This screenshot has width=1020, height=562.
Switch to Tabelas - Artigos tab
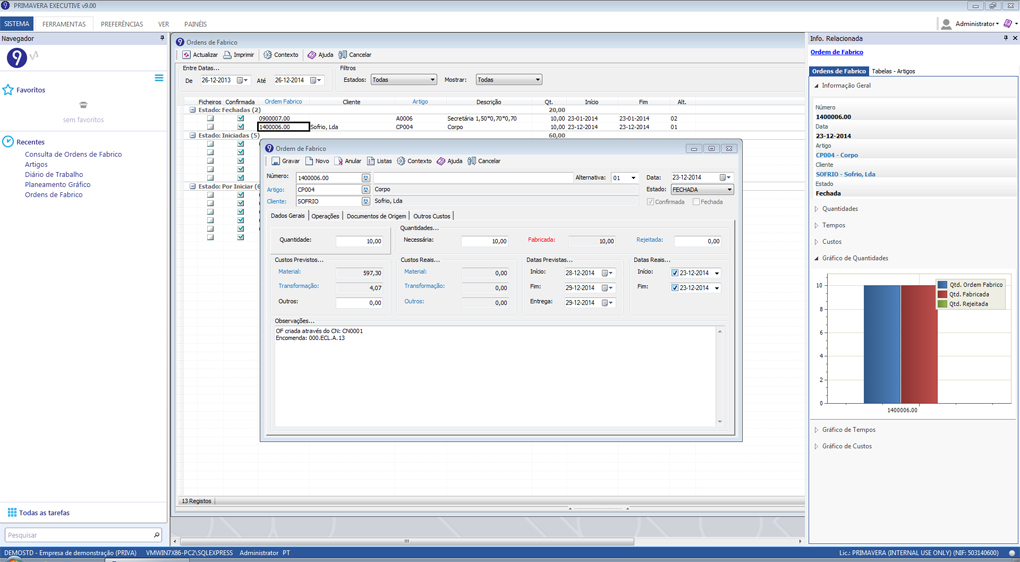point(893,71)
